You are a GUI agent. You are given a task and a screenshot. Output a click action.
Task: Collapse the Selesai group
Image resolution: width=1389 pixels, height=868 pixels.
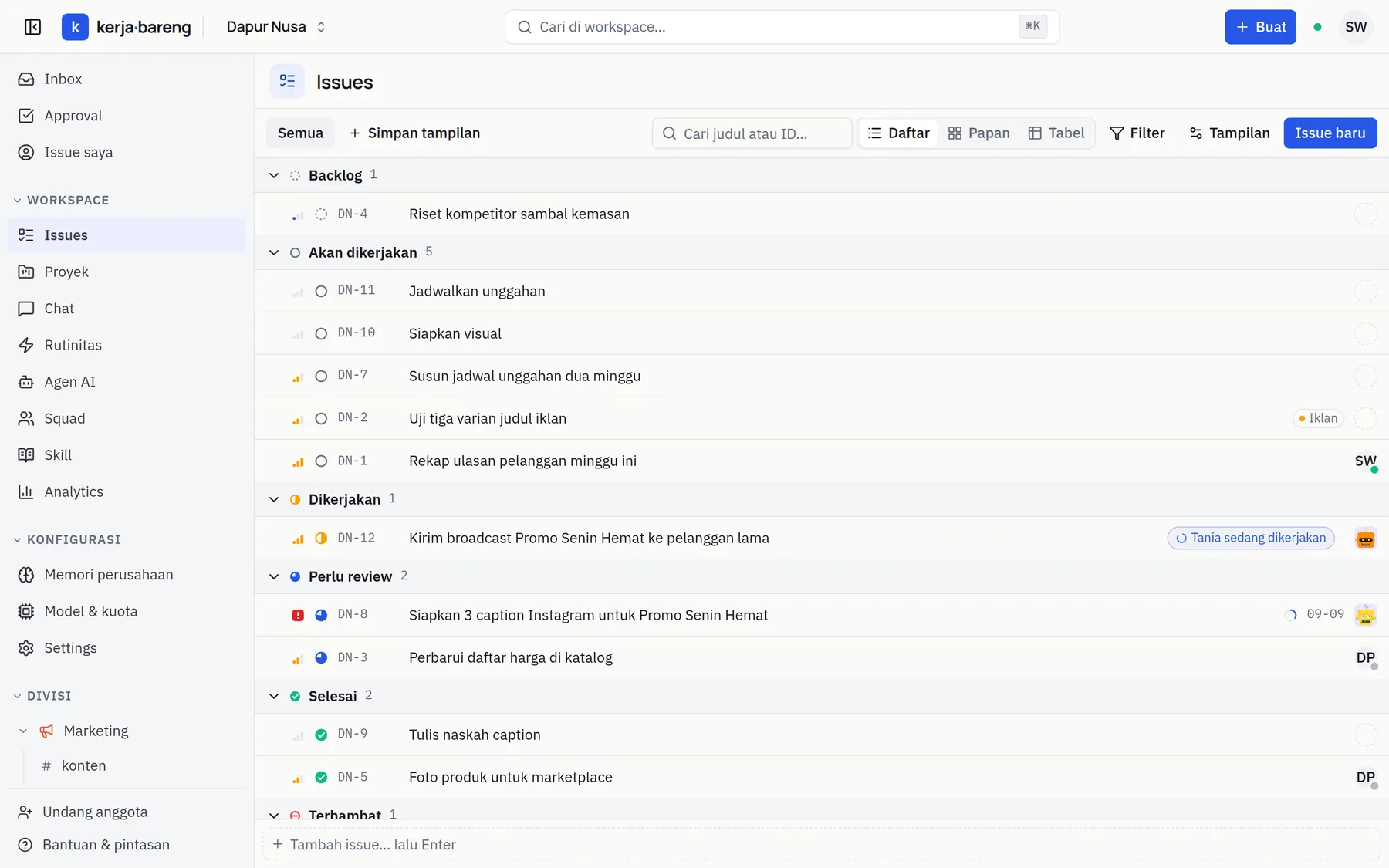(x=274, y=696)
